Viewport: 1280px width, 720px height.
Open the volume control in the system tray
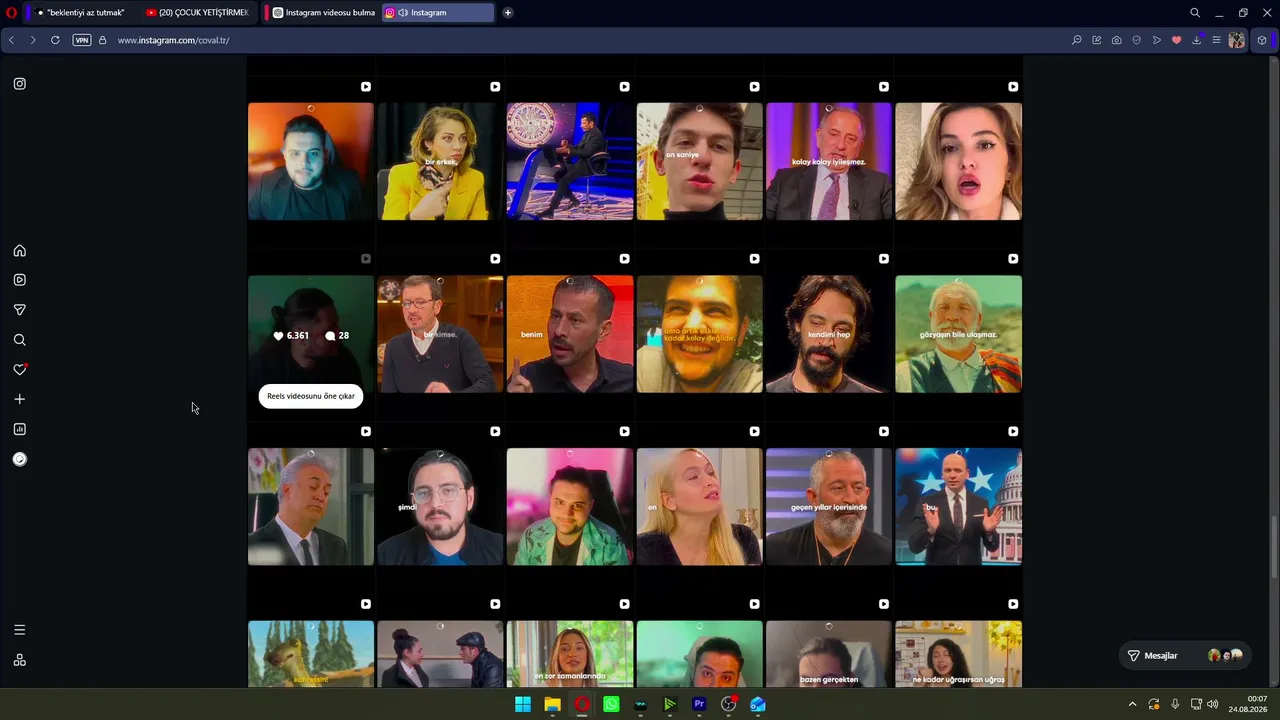pyautogui.click(x=1213, y=705)
